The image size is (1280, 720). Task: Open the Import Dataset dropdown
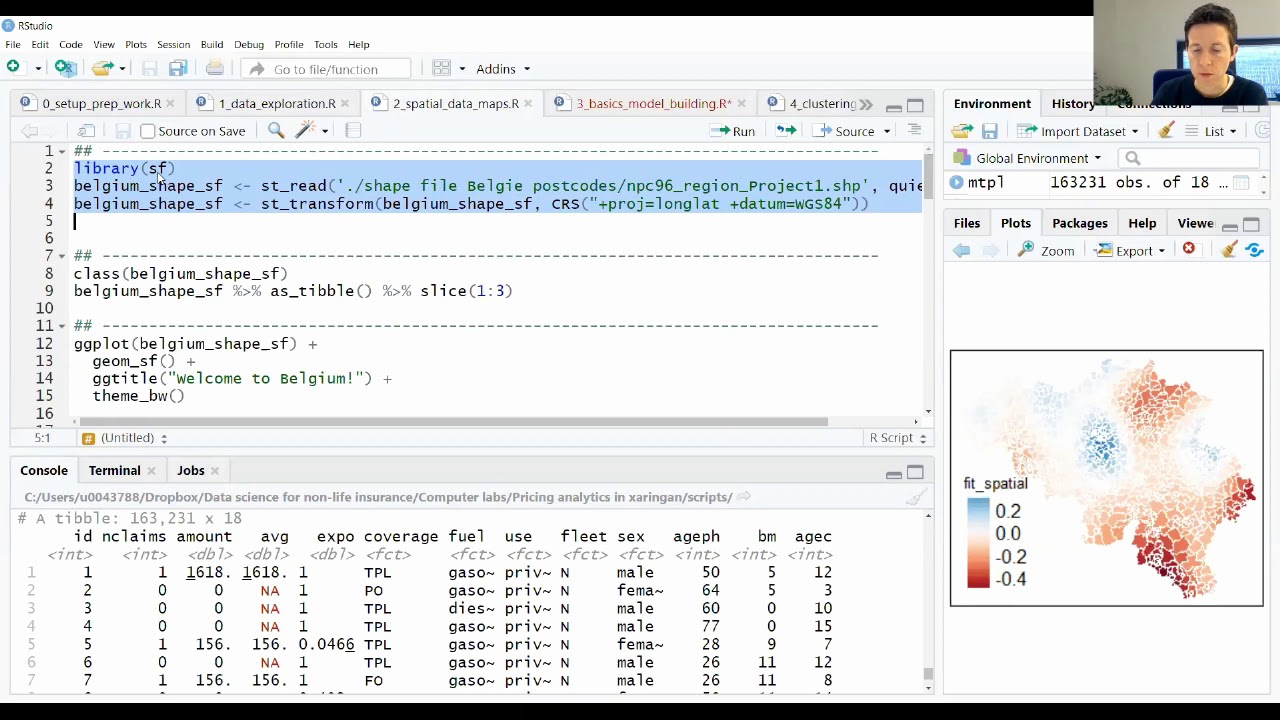point(1079,131)
